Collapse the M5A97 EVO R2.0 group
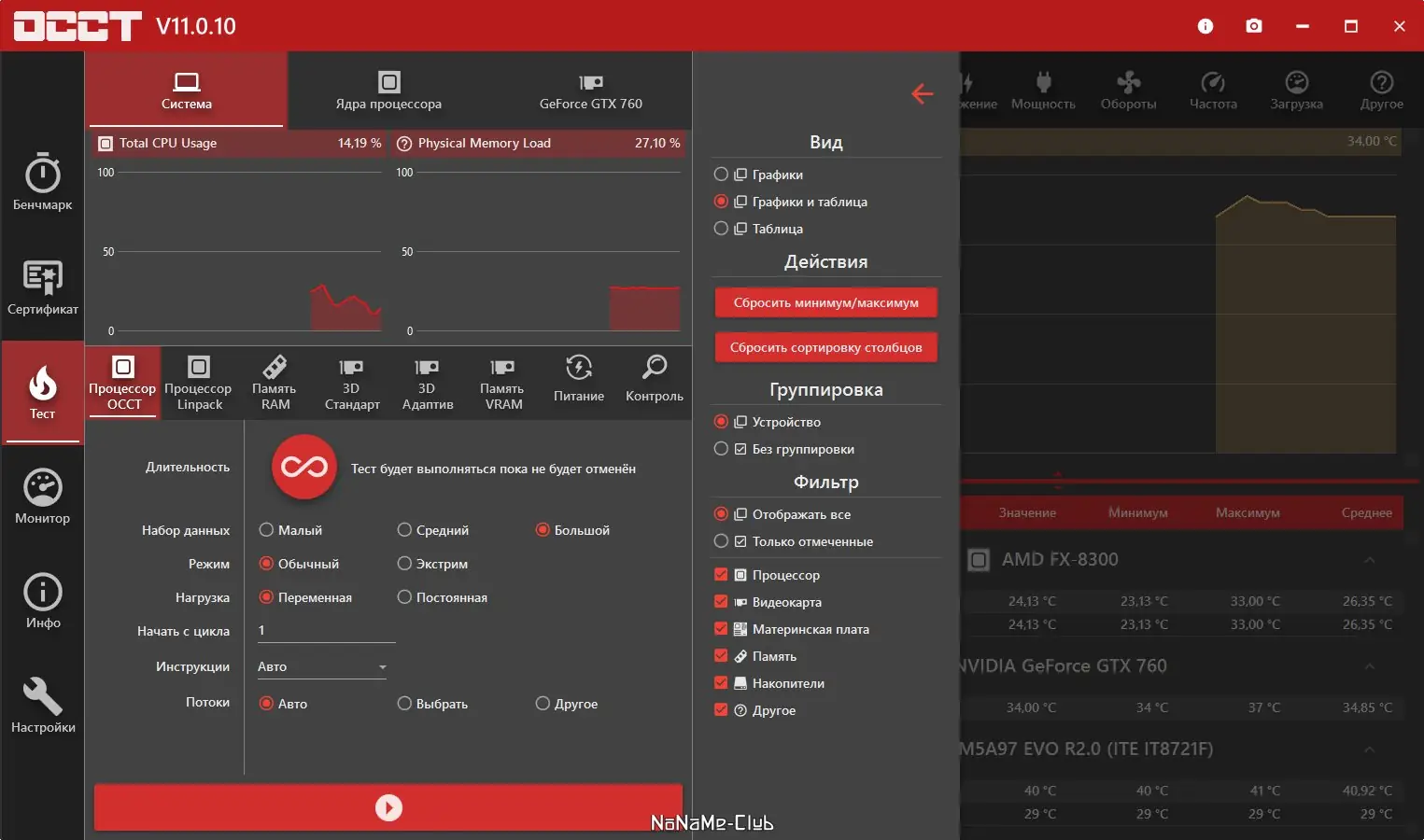This screenshot has width=1424, height=840. [x=1369, y=749]
